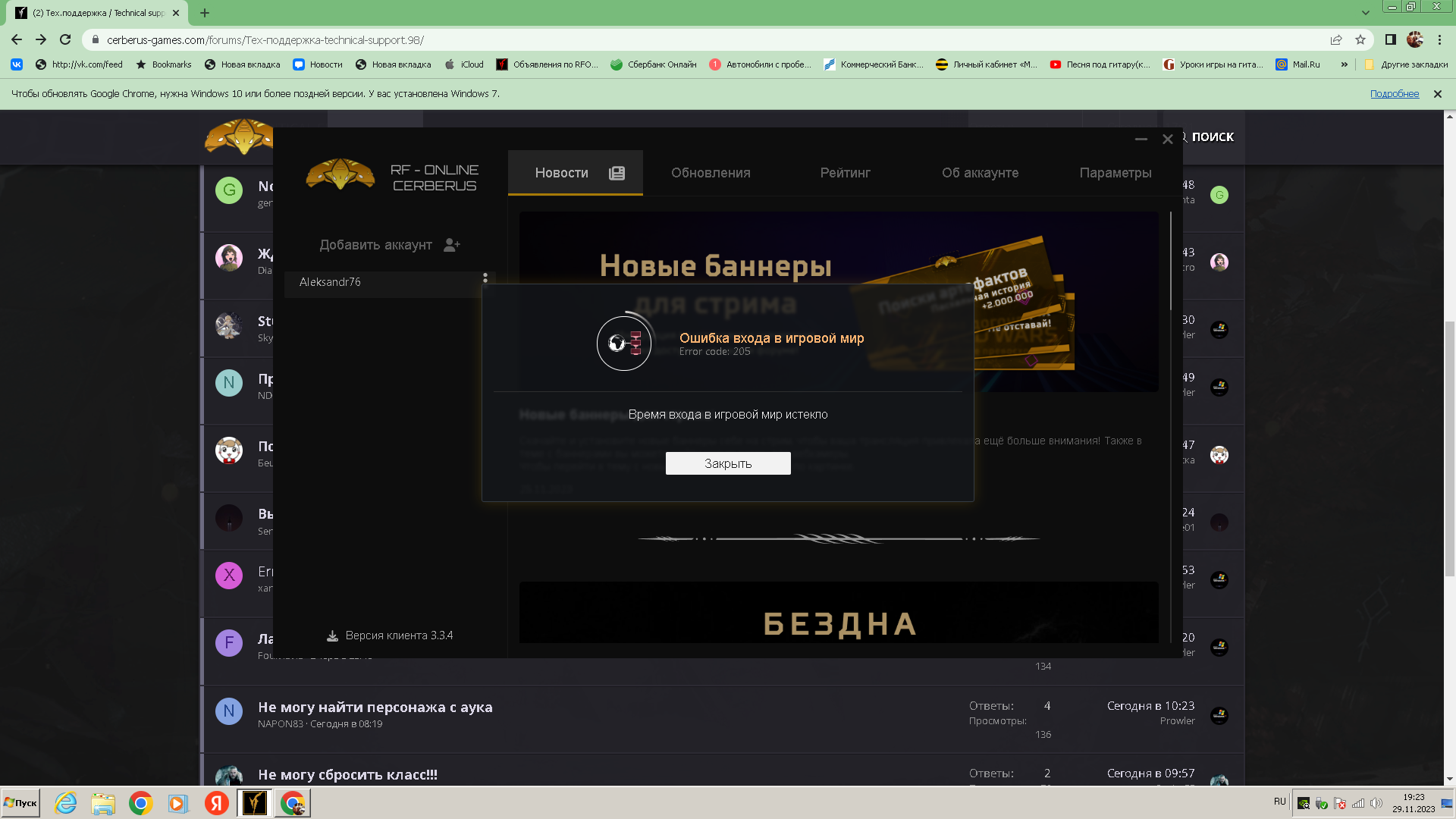
Task: Reload the forum page
Action: click(65, 39)
